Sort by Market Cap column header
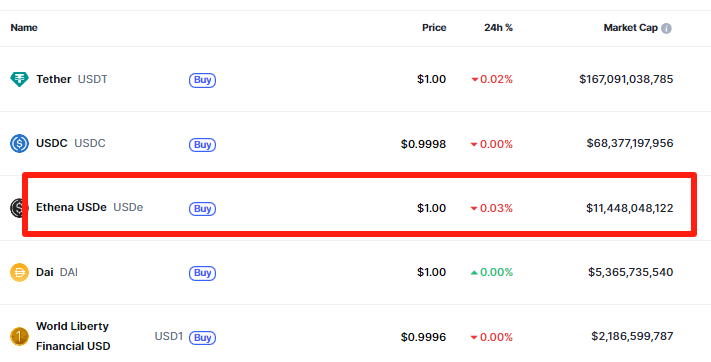This screenshot has height=362, width=711. pos(630,28)
